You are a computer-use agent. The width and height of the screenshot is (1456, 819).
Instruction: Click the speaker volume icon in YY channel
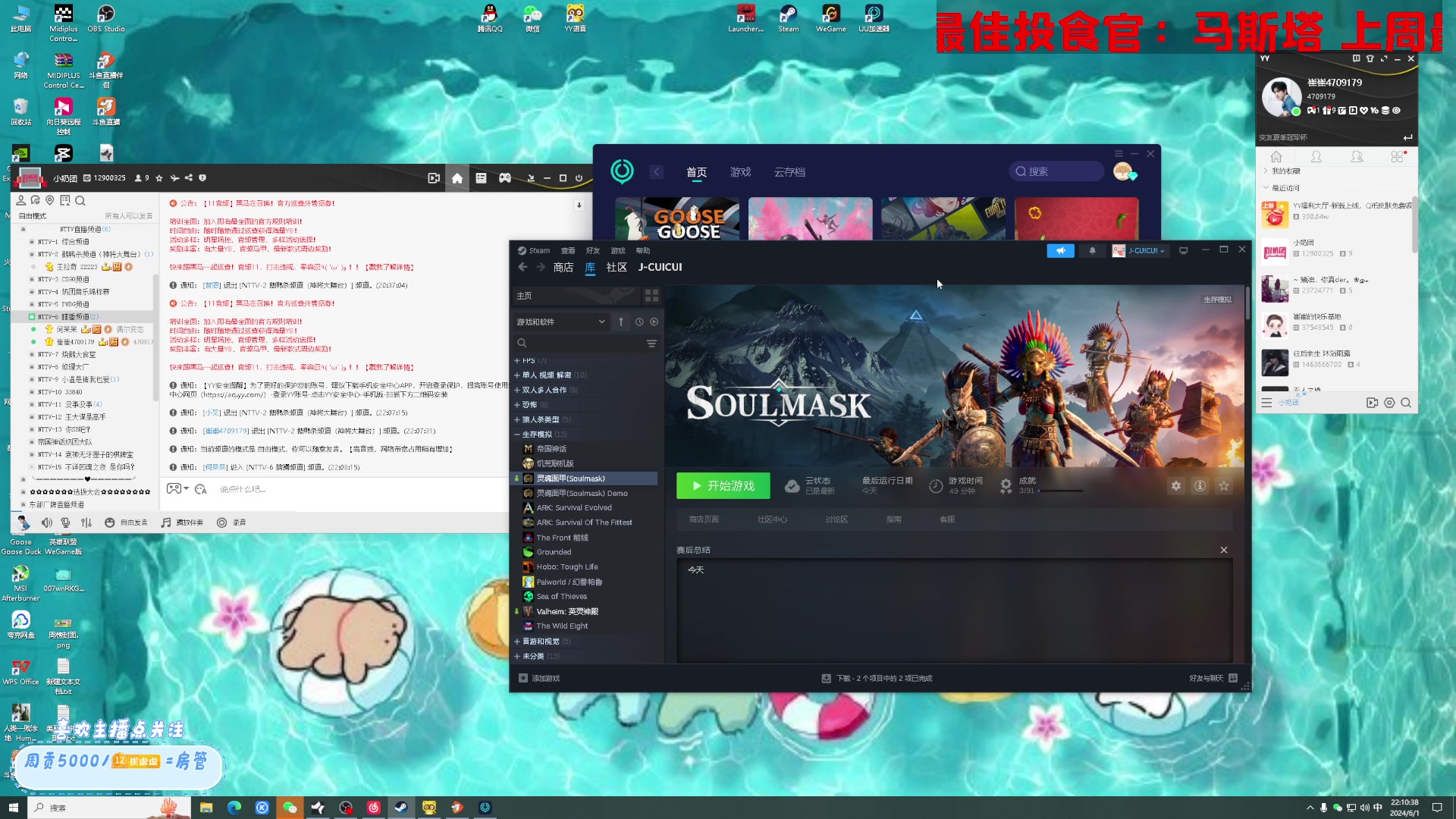click(46, 522)
